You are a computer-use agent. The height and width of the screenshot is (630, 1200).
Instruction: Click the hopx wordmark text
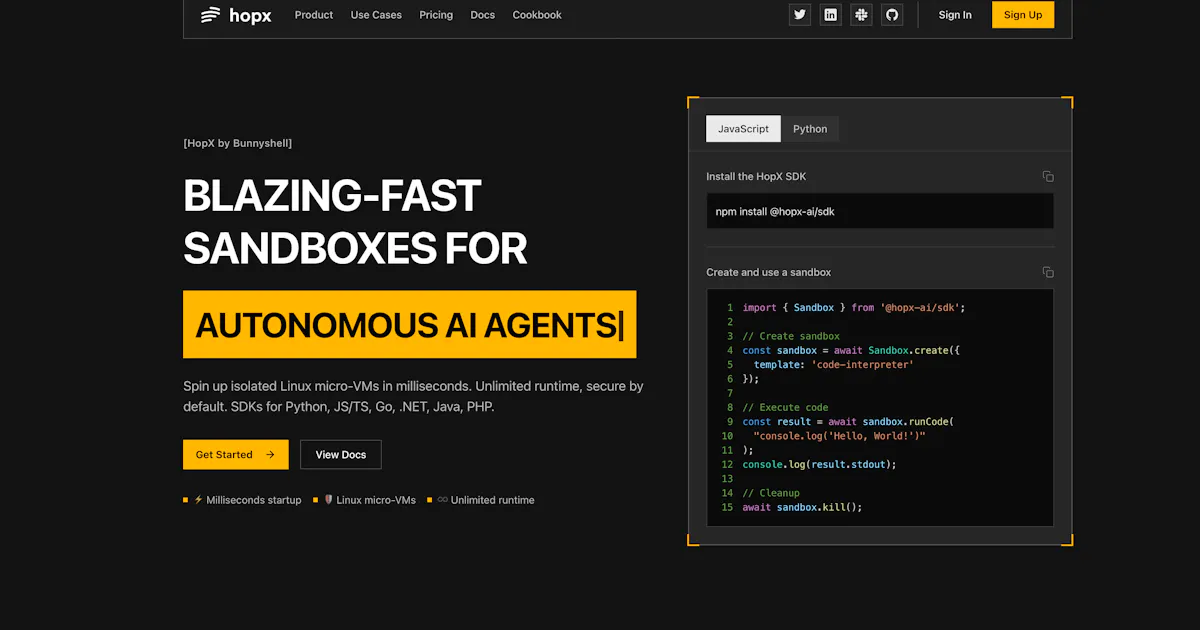[250, 15]
